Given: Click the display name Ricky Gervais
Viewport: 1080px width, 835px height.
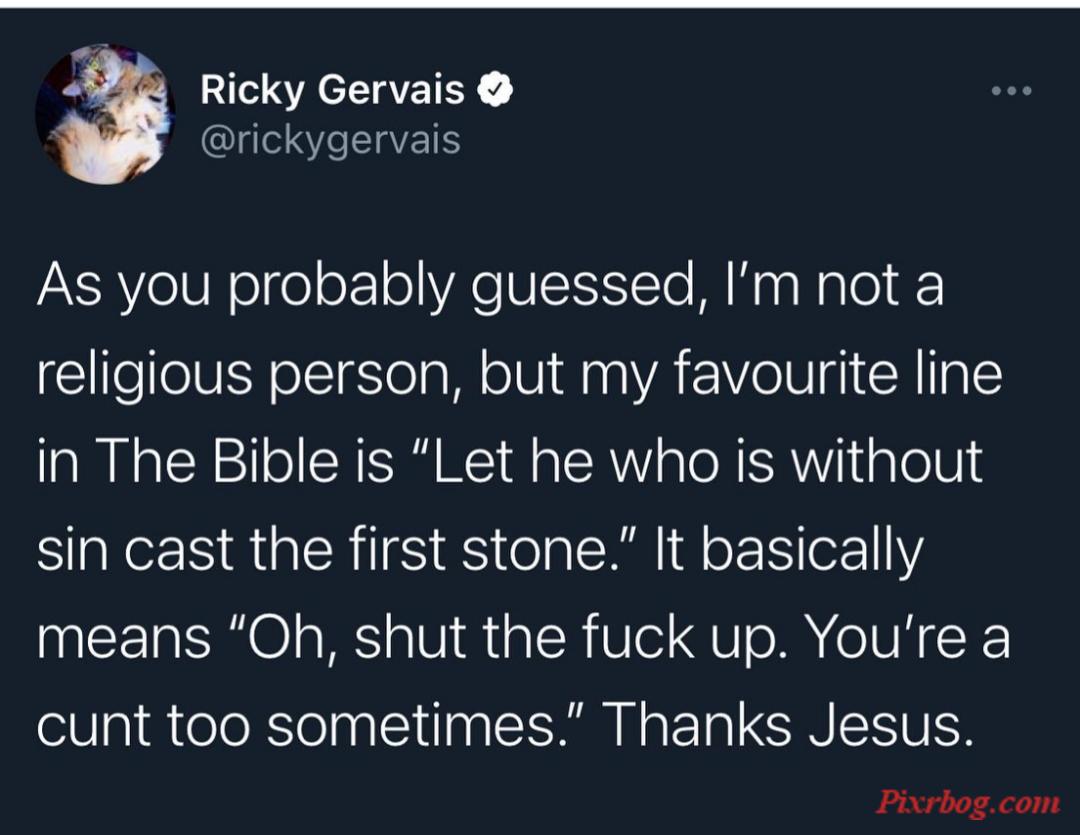Looking at the screenshot, I should pyautogui.click(x=333, y=90).
